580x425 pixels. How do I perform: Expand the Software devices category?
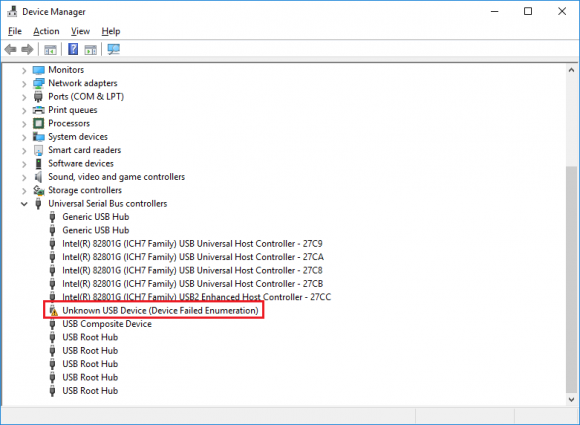click(x=24, y=164)
